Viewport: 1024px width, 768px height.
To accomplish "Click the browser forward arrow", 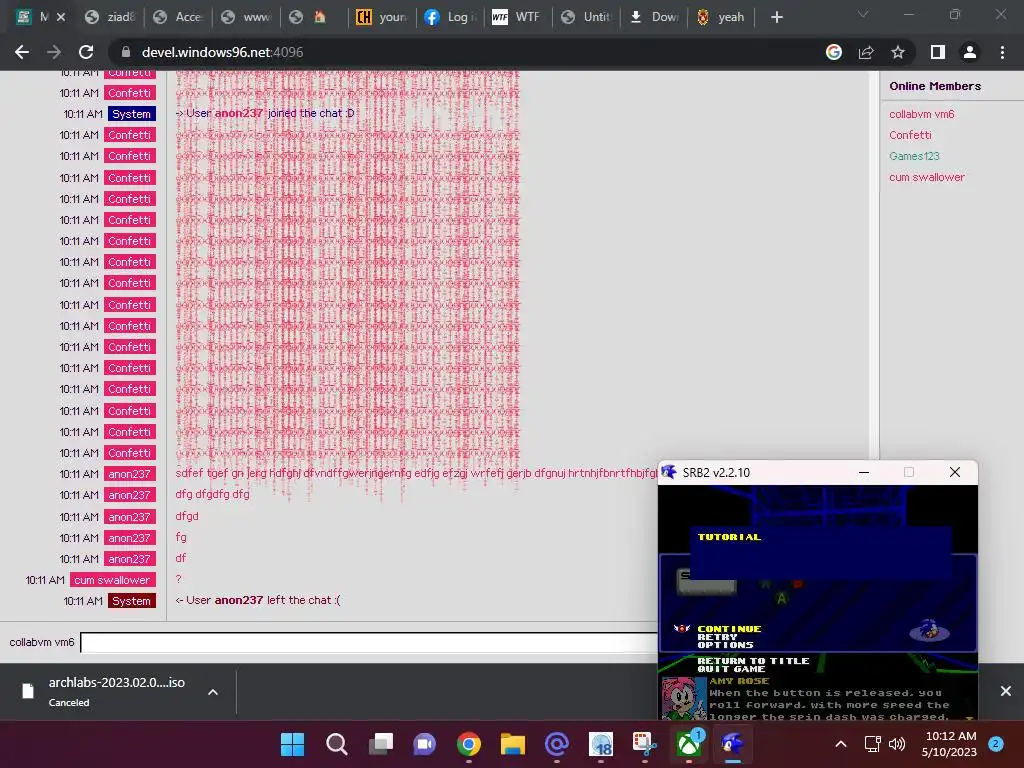I will [x=54, y=52].
